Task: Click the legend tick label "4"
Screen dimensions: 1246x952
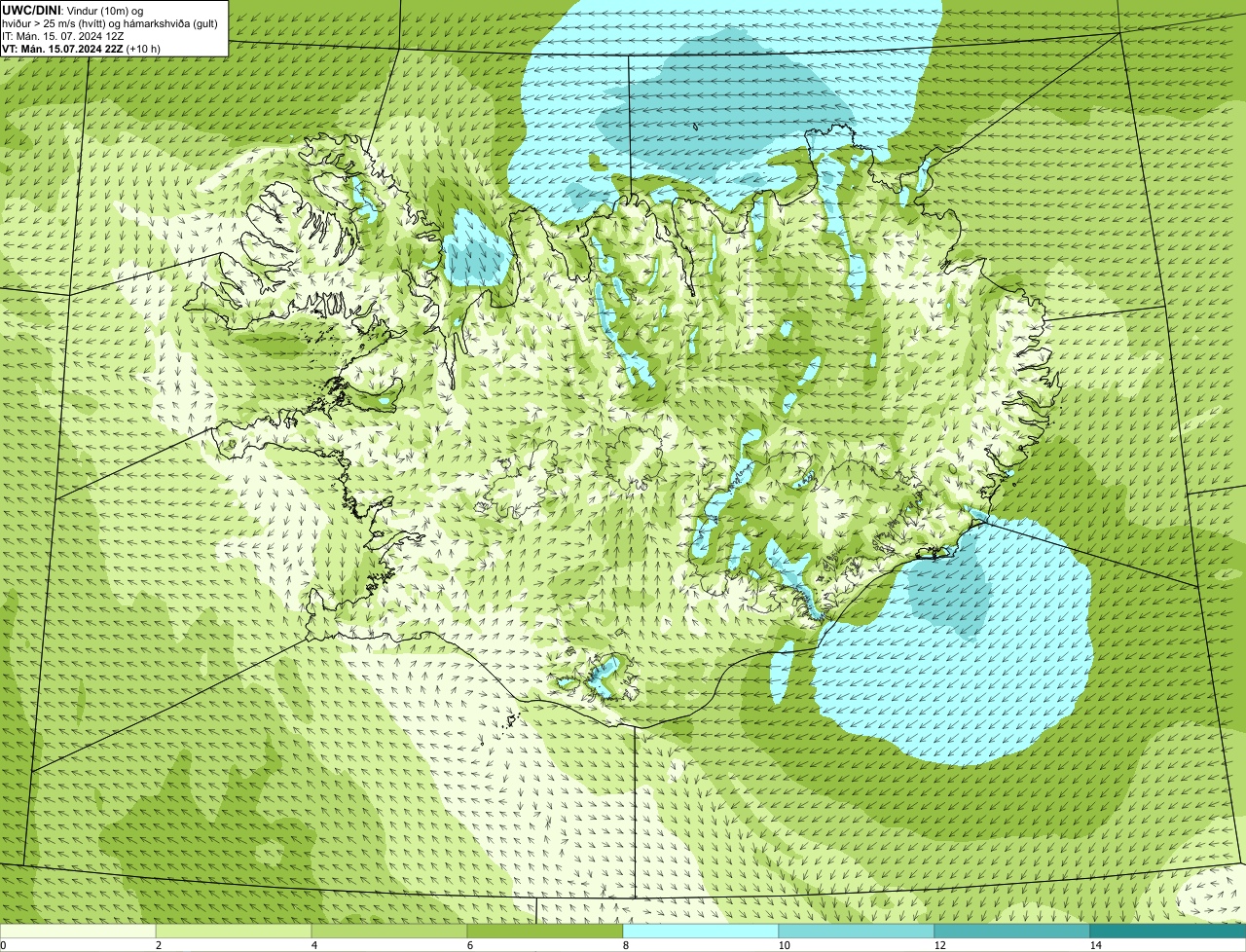Action: tap(313, 945)
